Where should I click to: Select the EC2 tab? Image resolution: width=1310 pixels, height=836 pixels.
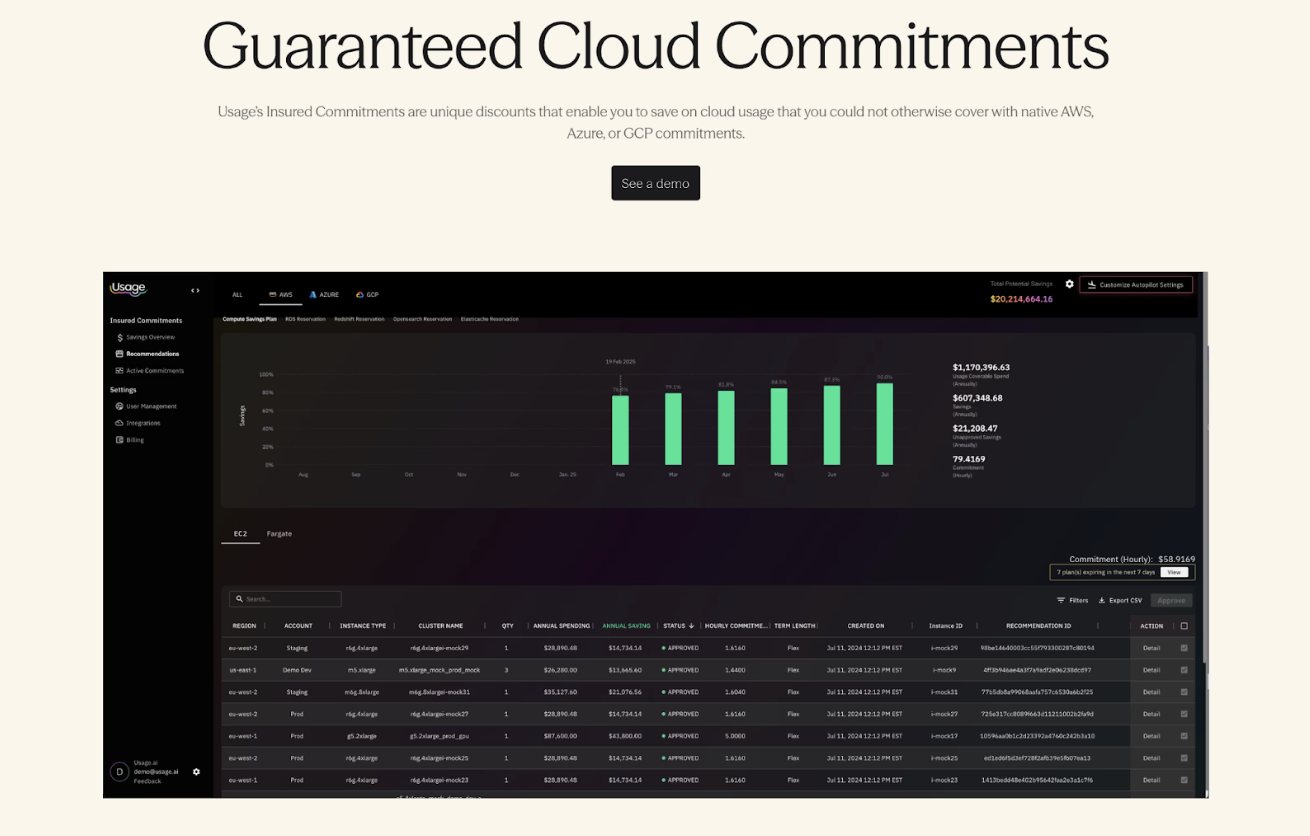tap(240, 534)
